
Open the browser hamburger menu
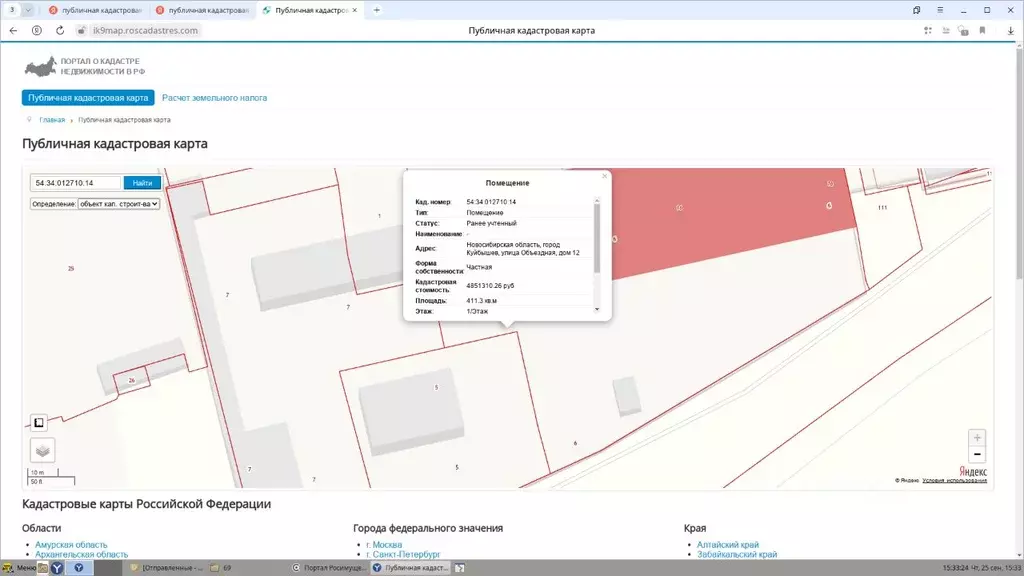pyautogui.click(x=941, y=10)
